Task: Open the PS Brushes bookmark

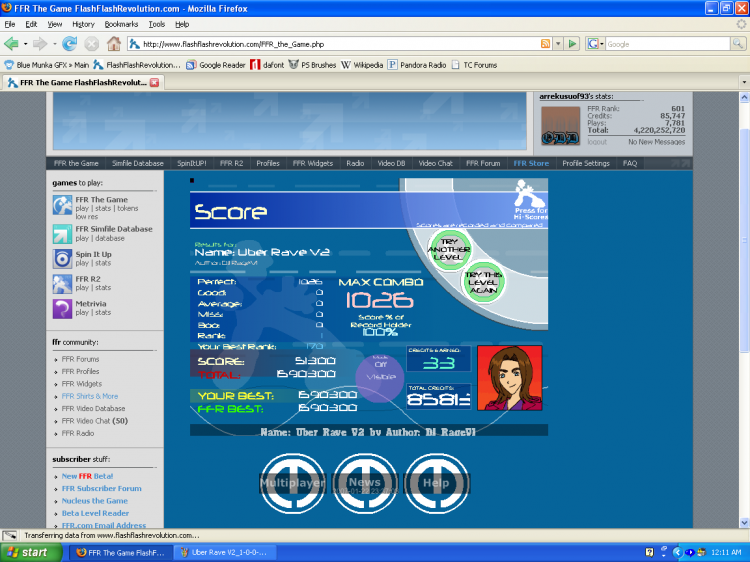Action: click(312, 65)
